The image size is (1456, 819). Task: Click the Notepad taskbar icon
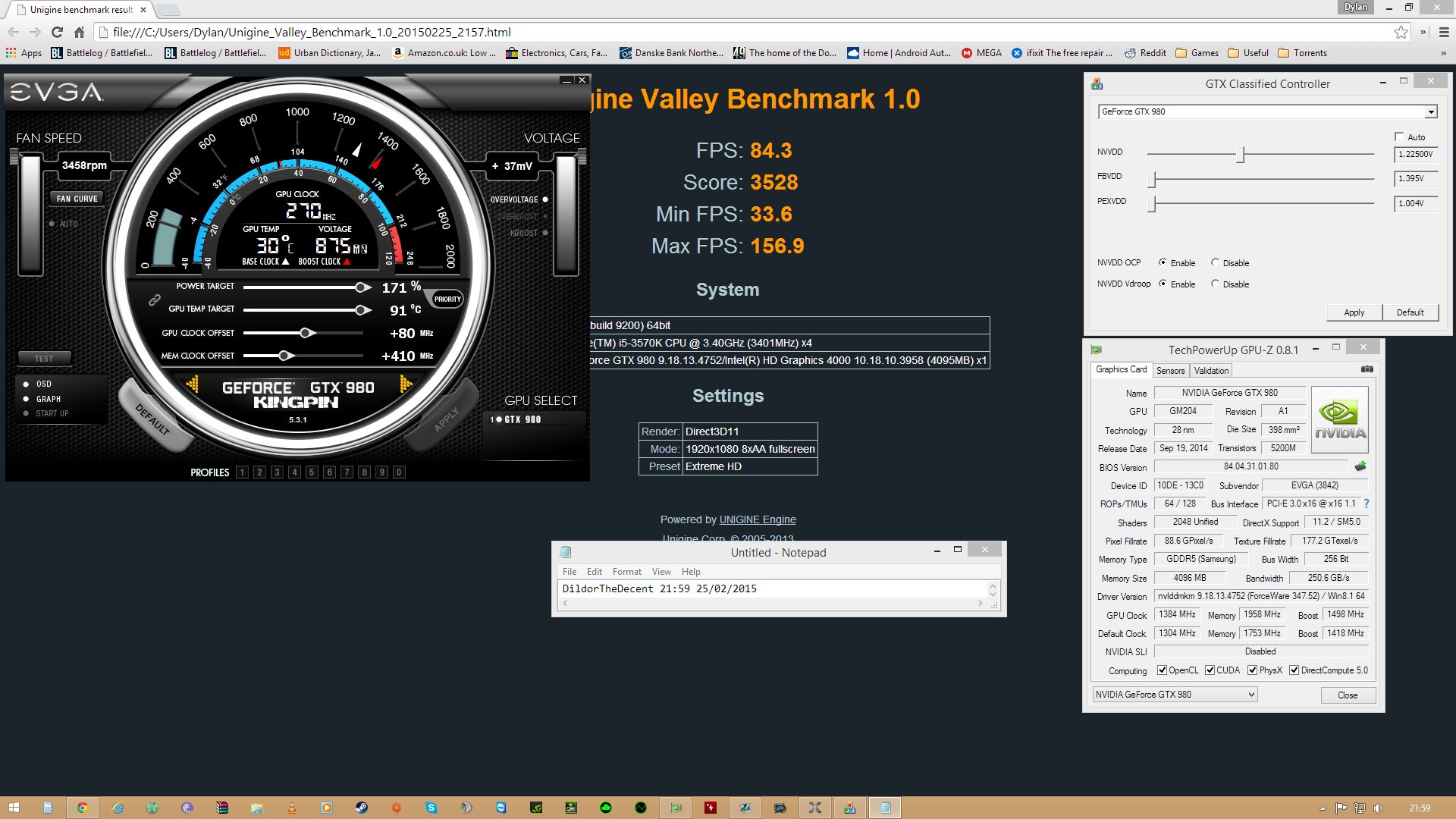885,808
